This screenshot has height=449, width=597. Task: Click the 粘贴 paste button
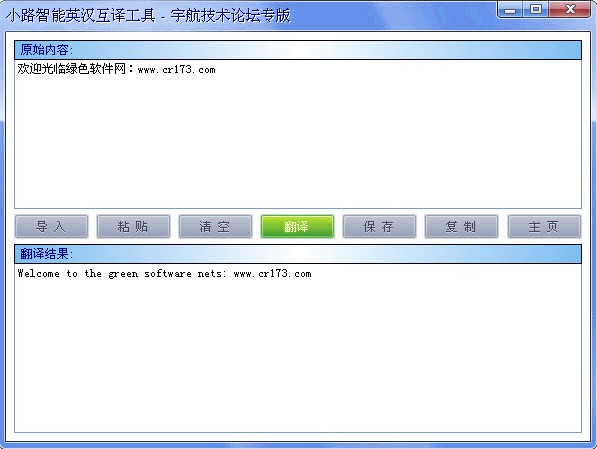133,227
